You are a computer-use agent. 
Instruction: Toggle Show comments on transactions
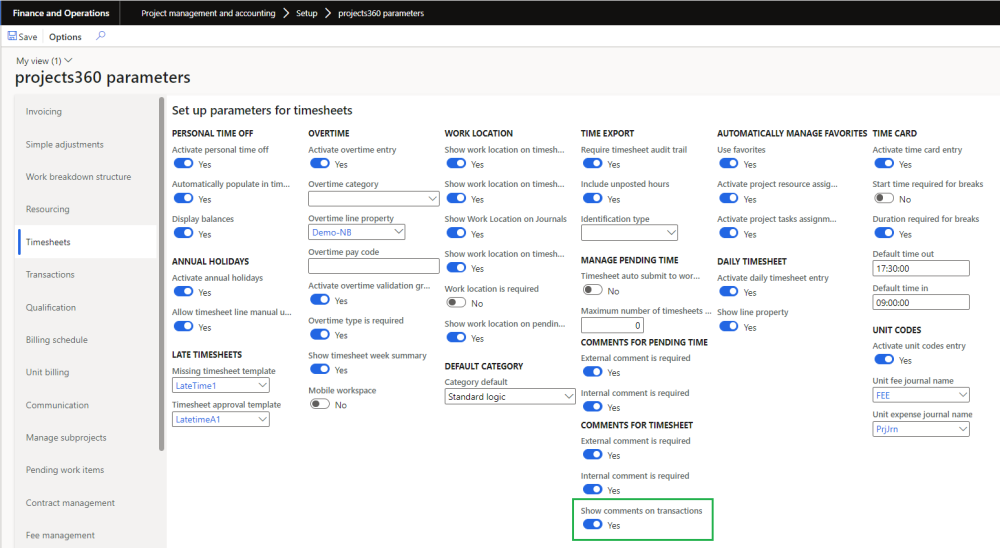point(592,525)
